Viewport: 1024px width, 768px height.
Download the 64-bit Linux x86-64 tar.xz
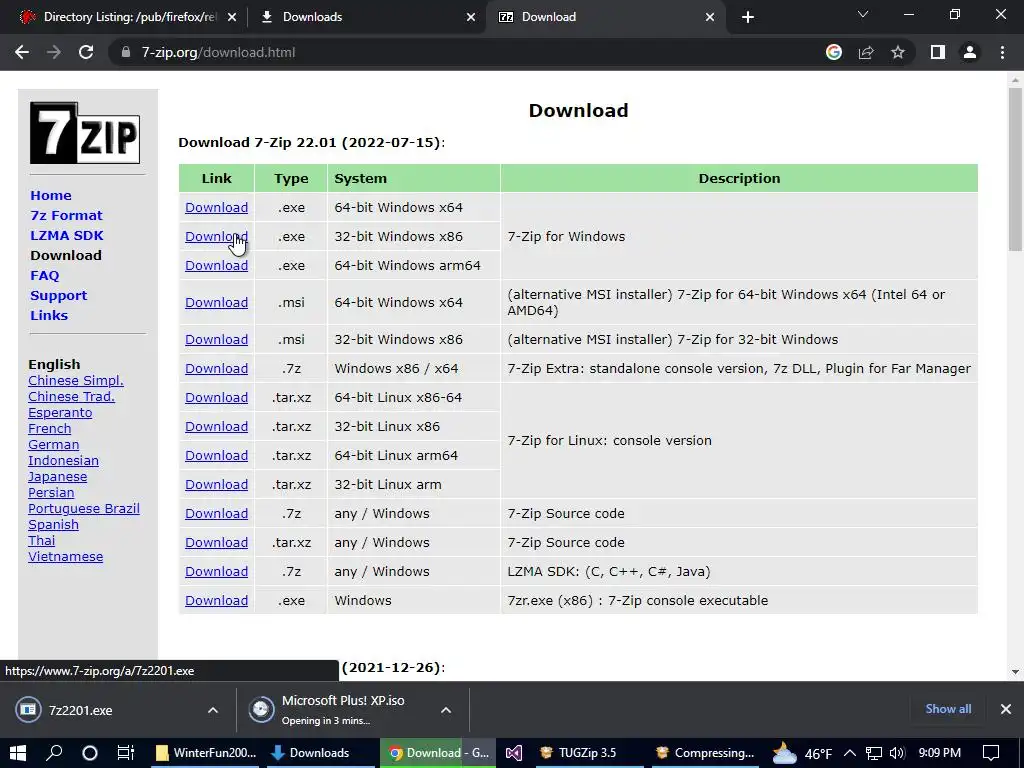(x=216, y=398)
